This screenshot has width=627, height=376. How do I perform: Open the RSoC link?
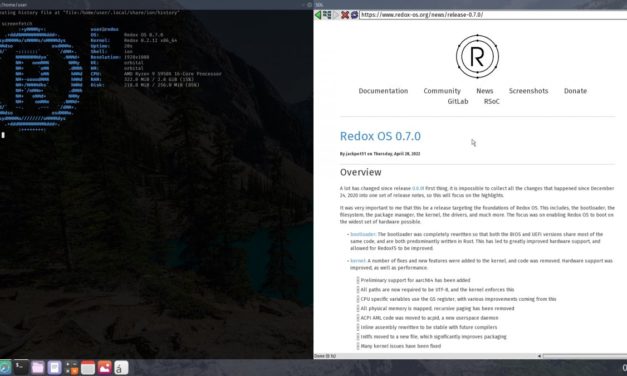[x=491, y=101]
